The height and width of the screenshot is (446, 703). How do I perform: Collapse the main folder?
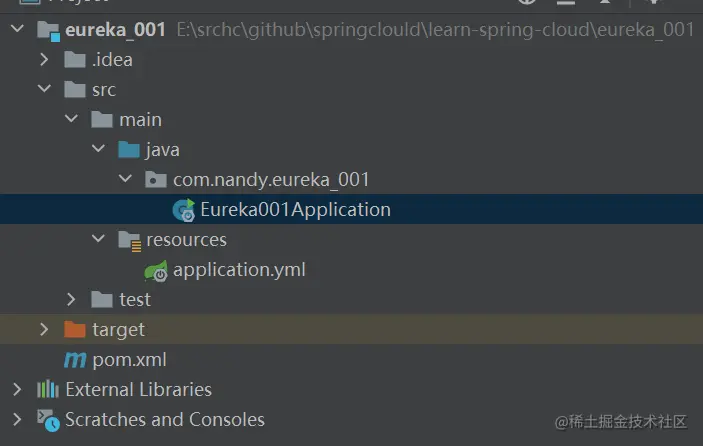point(71,119)
